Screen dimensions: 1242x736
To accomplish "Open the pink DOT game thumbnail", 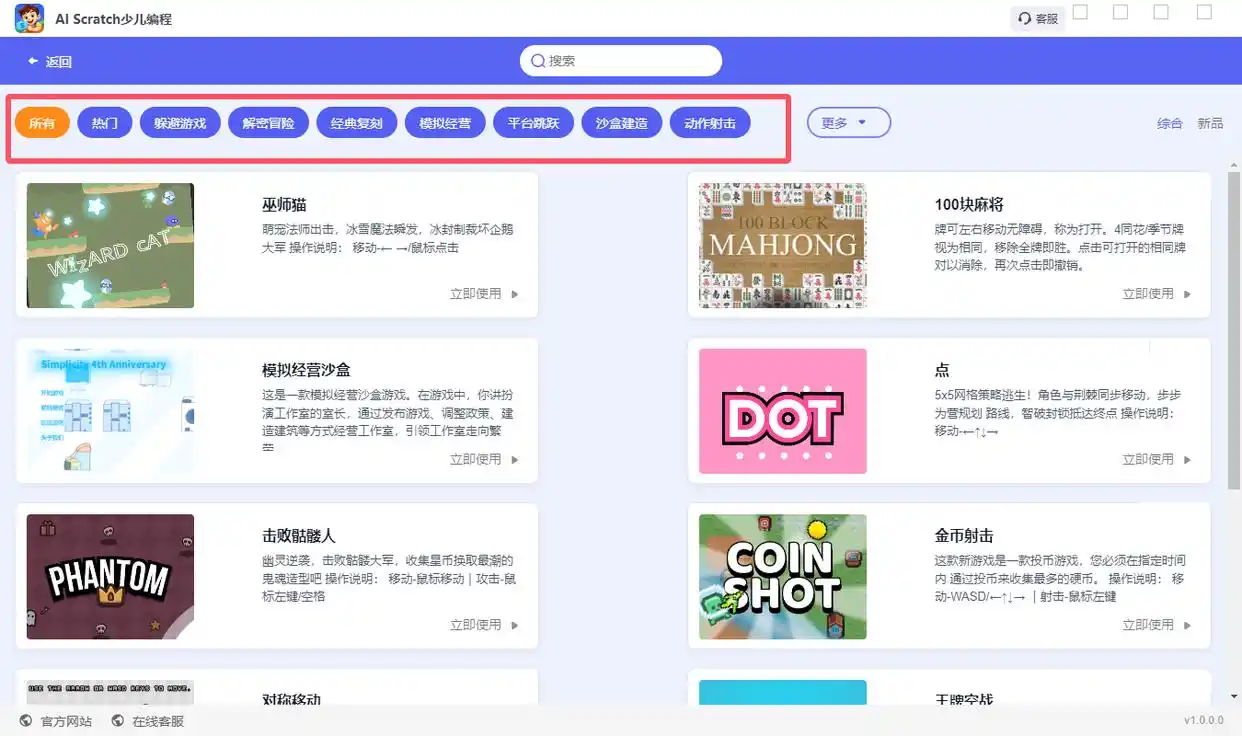I will (x=782, y=411).
